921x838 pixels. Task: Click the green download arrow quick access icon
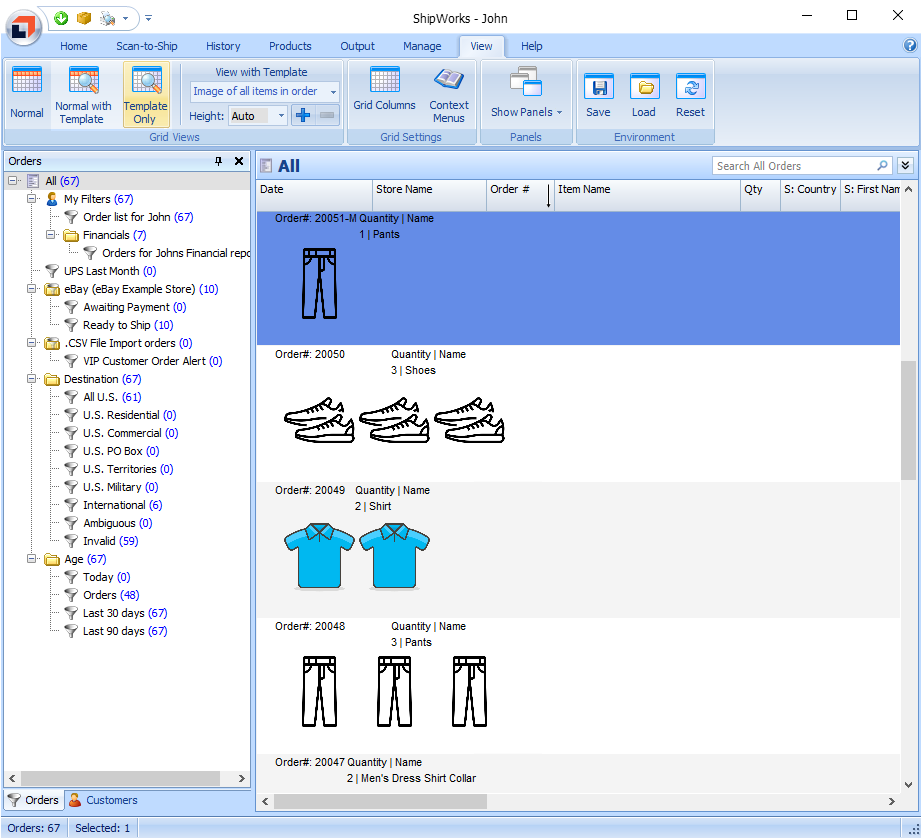pos(61,18)
